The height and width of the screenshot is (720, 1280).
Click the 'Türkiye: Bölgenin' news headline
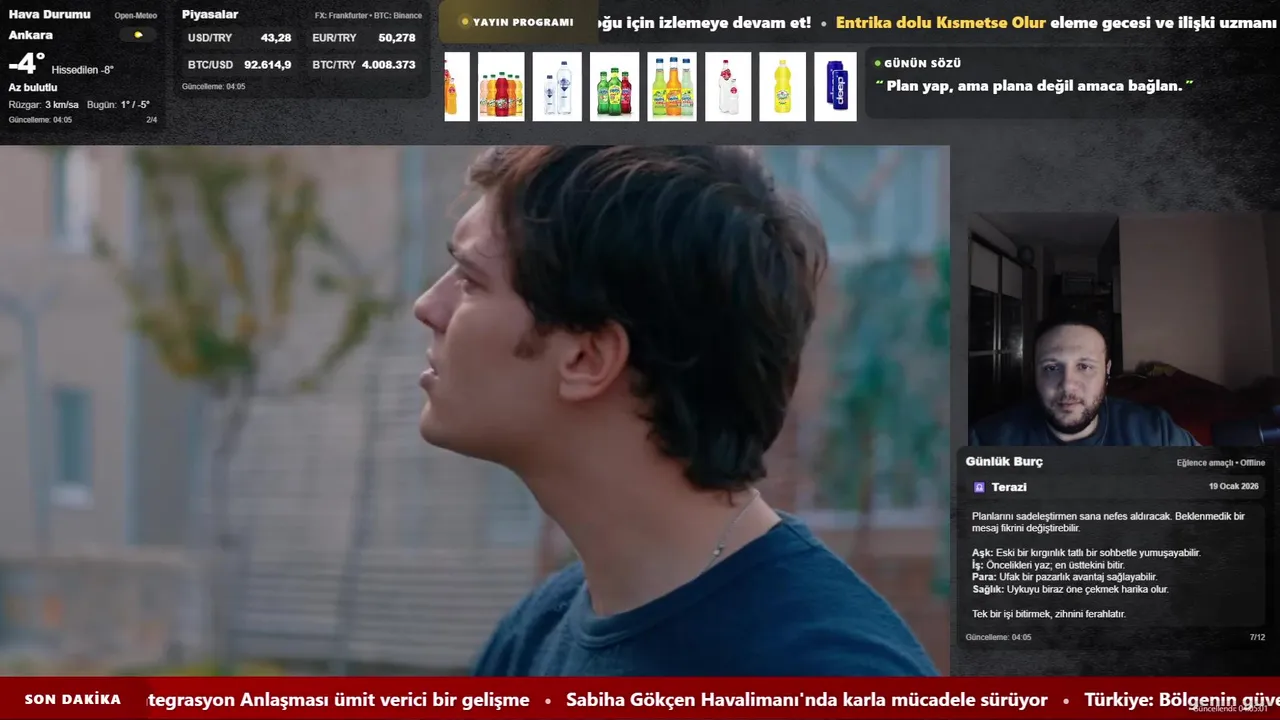(x=1182, y=700)
